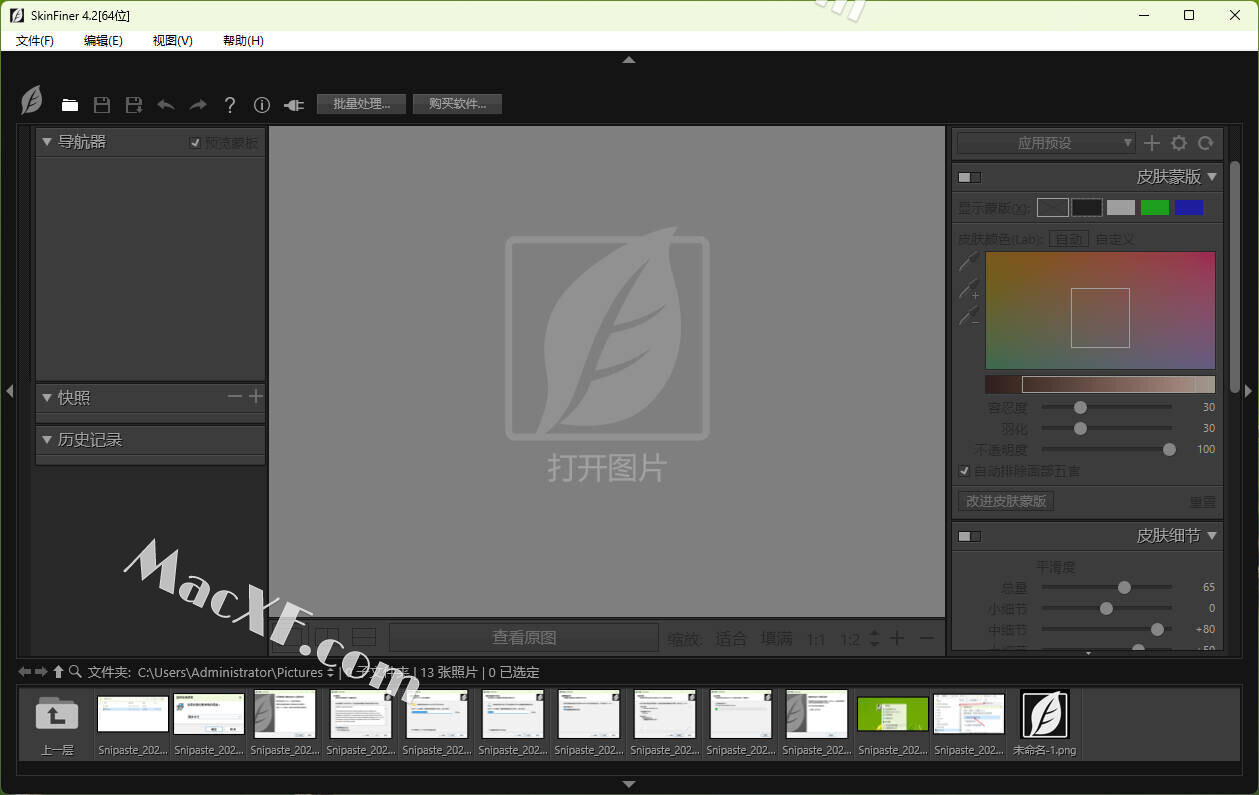Collapse the 历史记录 panel
Image resolution: width=1259 pixels, height=795 pixels.
pyautogui.click(x=47, y=440)
